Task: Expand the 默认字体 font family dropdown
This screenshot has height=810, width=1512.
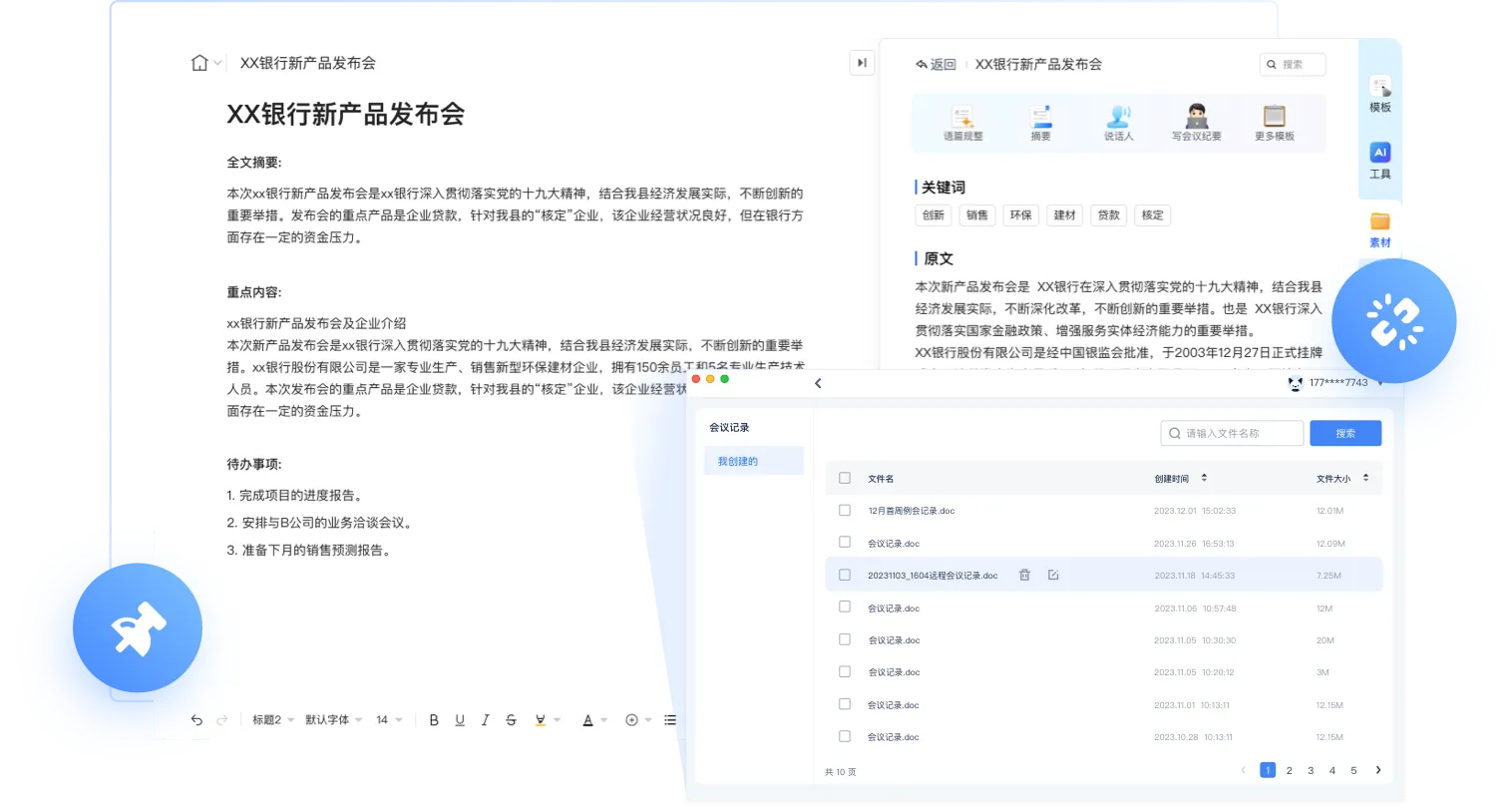Action: (332, 719)
